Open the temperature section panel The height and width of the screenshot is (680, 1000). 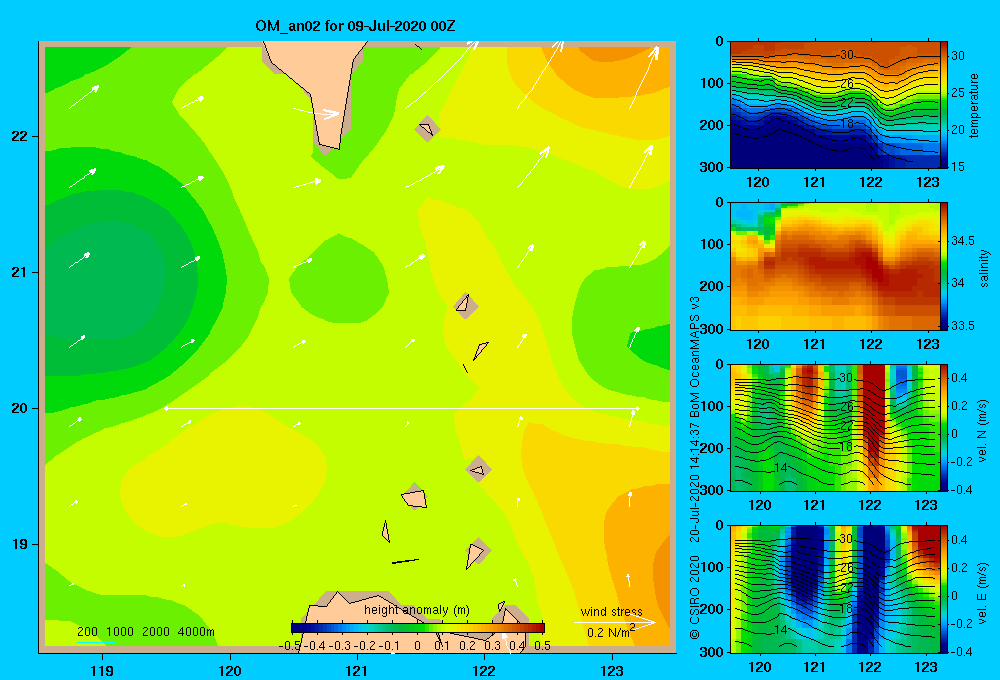[835, 105]
